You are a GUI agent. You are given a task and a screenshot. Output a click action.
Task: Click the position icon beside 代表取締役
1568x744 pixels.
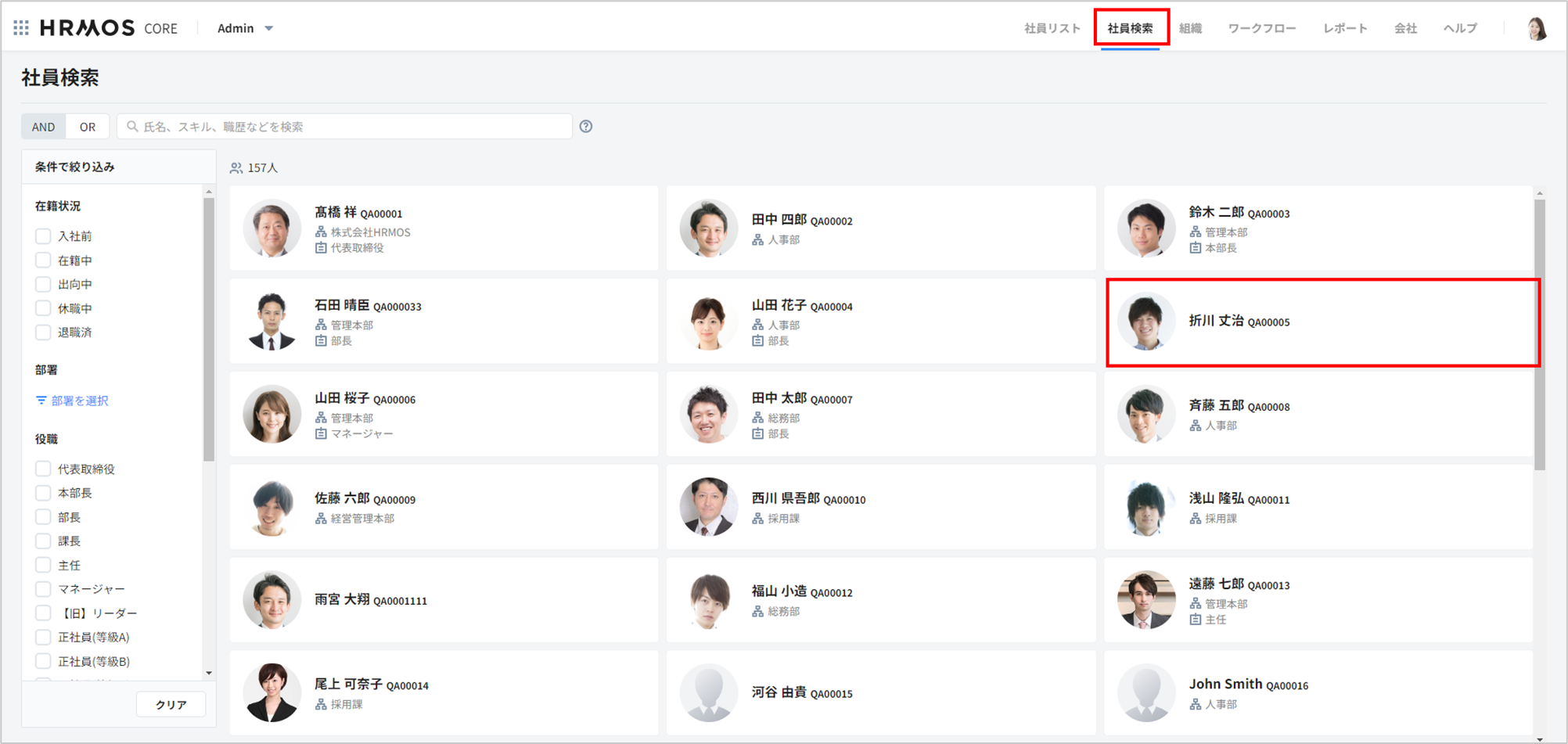pyautogui.click(x=321, y=248)
